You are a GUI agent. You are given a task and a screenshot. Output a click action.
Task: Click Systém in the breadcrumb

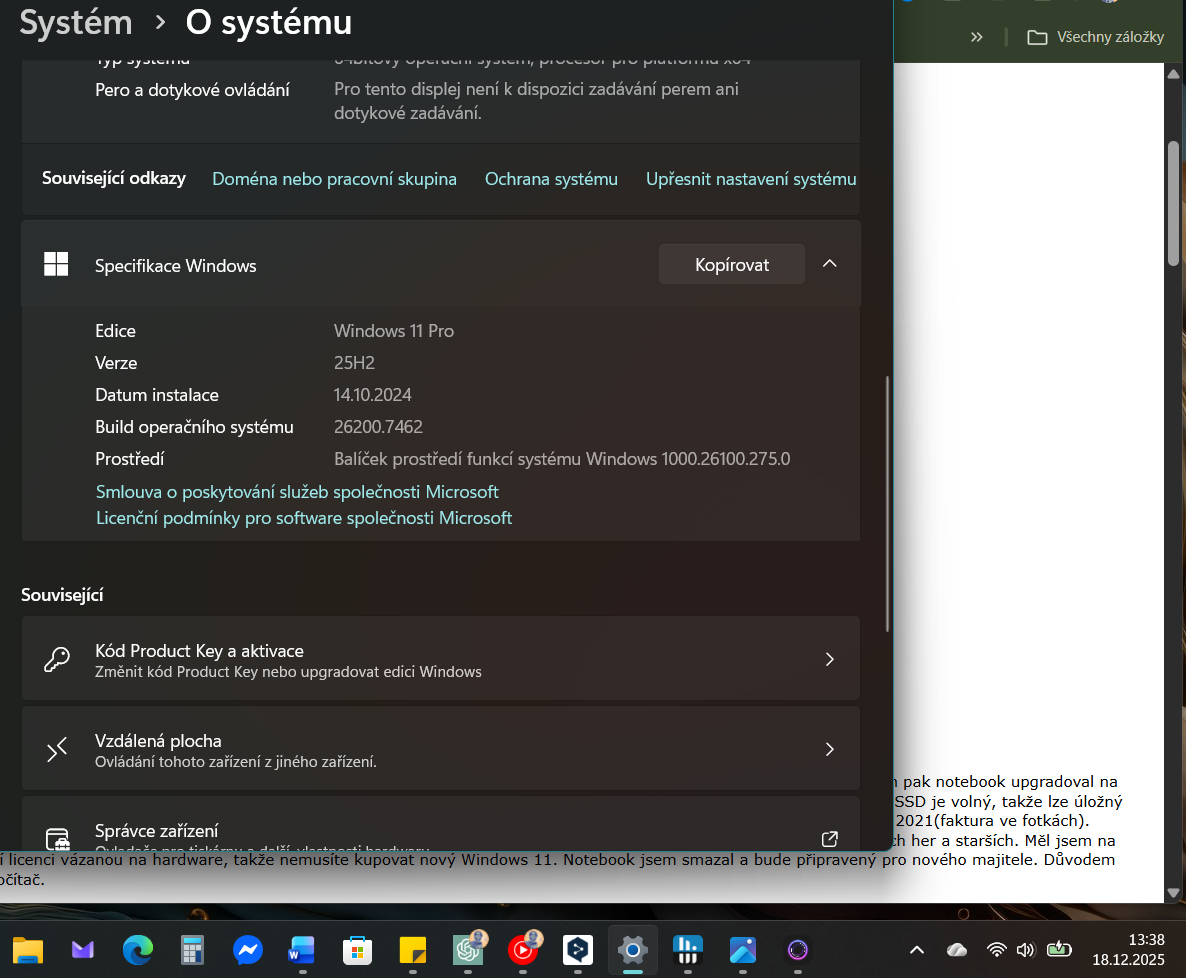coord(76,23)
